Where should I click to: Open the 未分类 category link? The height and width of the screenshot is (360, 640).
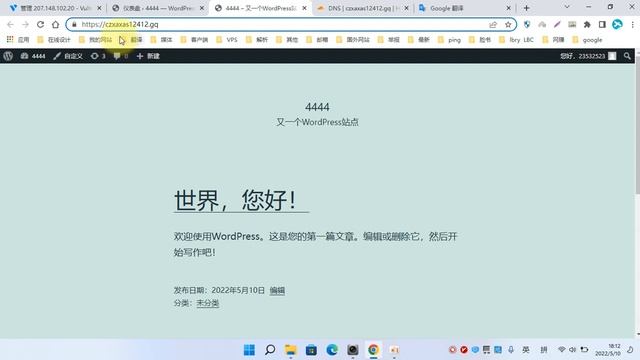(x=208, y=303)
